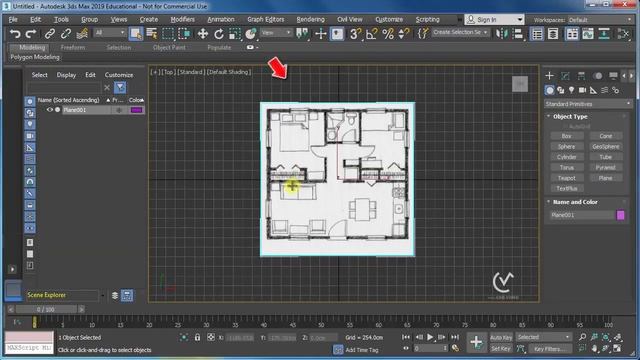Select Helpers category icon
Screen dimensions: 640x360
tap(593, 90)
